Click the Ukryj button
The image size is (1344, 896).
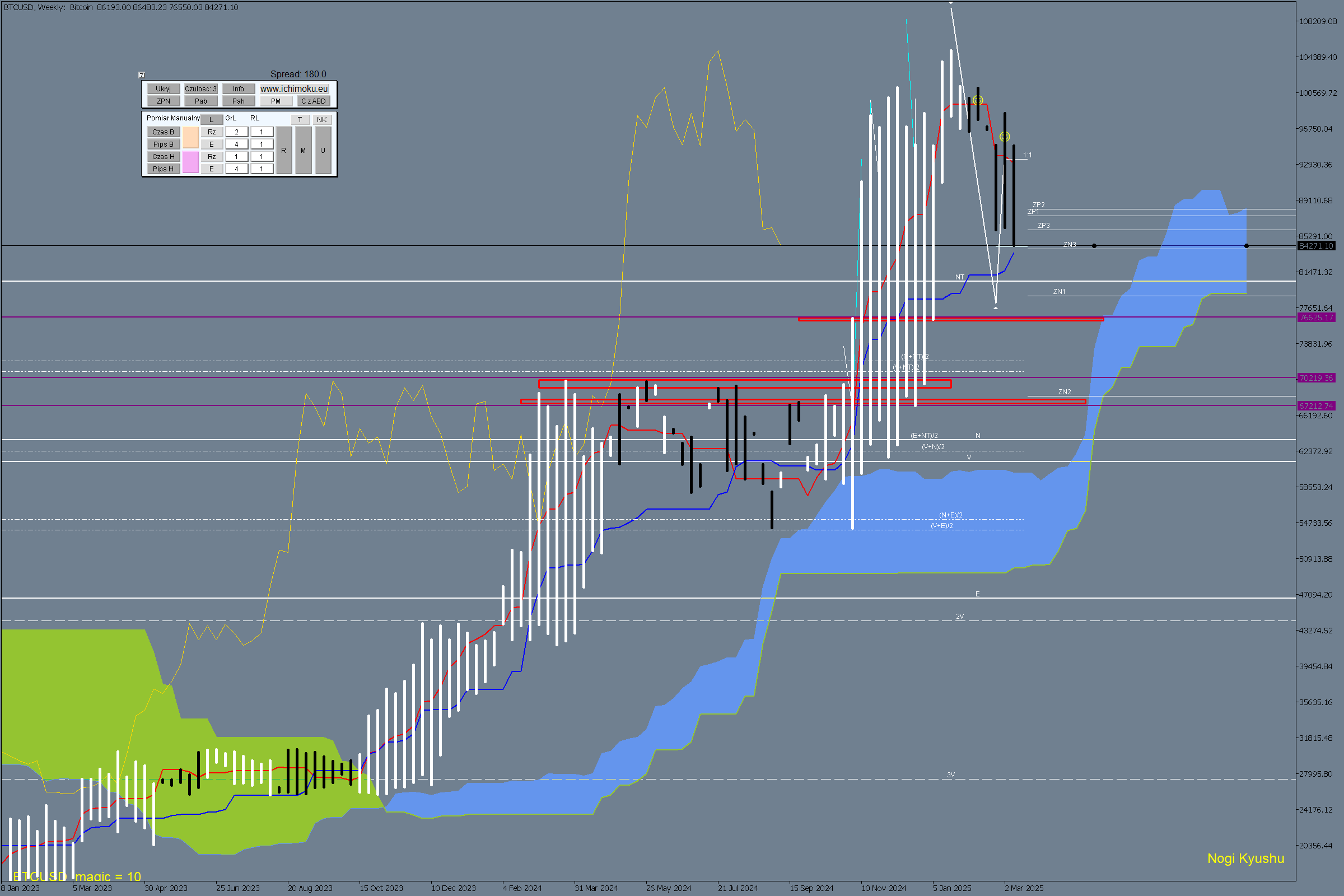pos(164,88)
